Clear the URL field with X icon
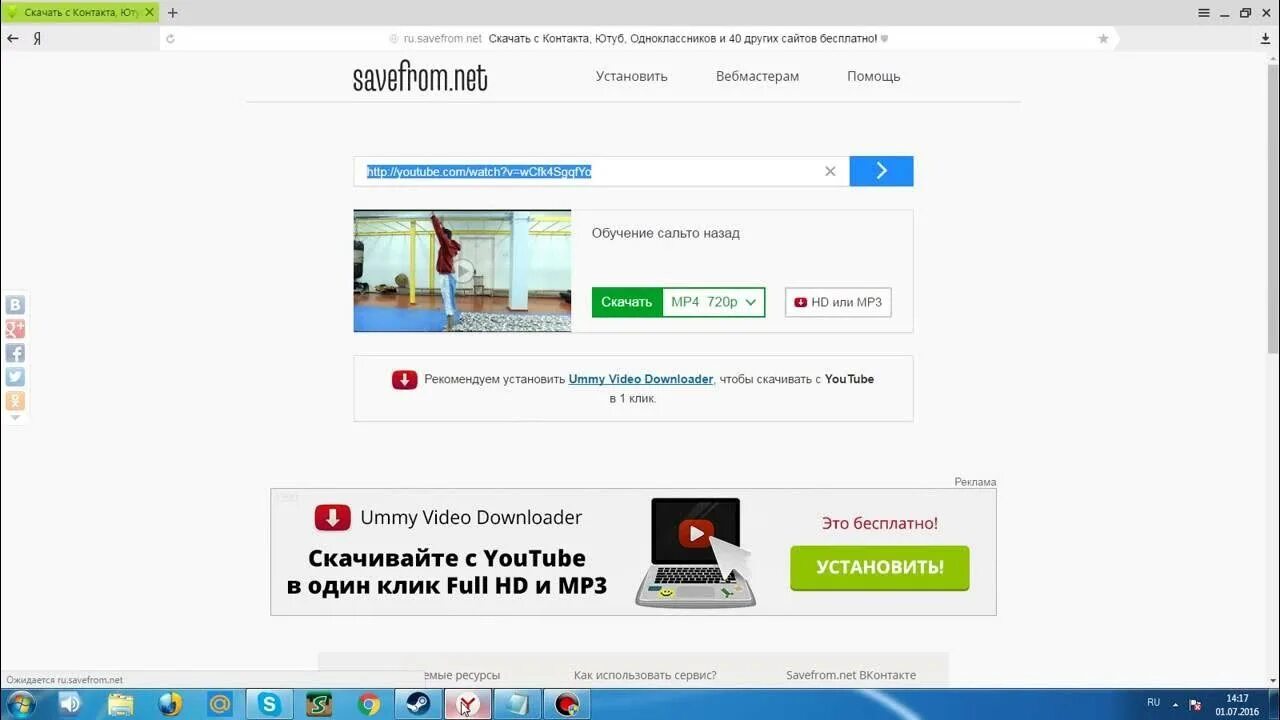 (x=830, y=171)
